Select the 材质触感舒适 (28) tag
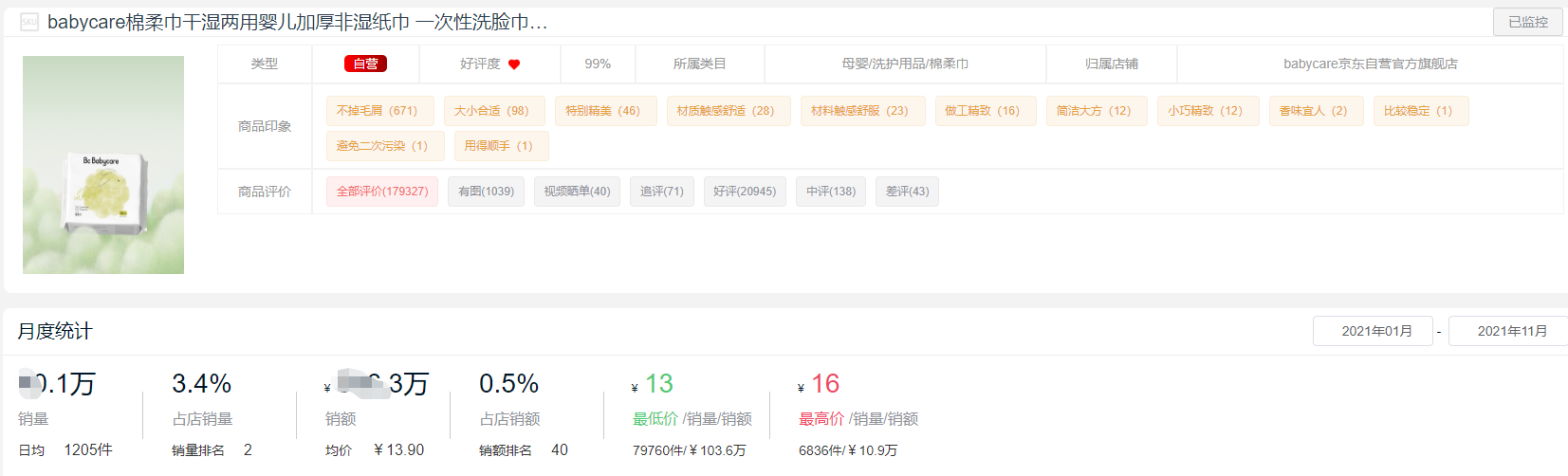The width and height of the screenshot is (1568, 476). point(729,111)
